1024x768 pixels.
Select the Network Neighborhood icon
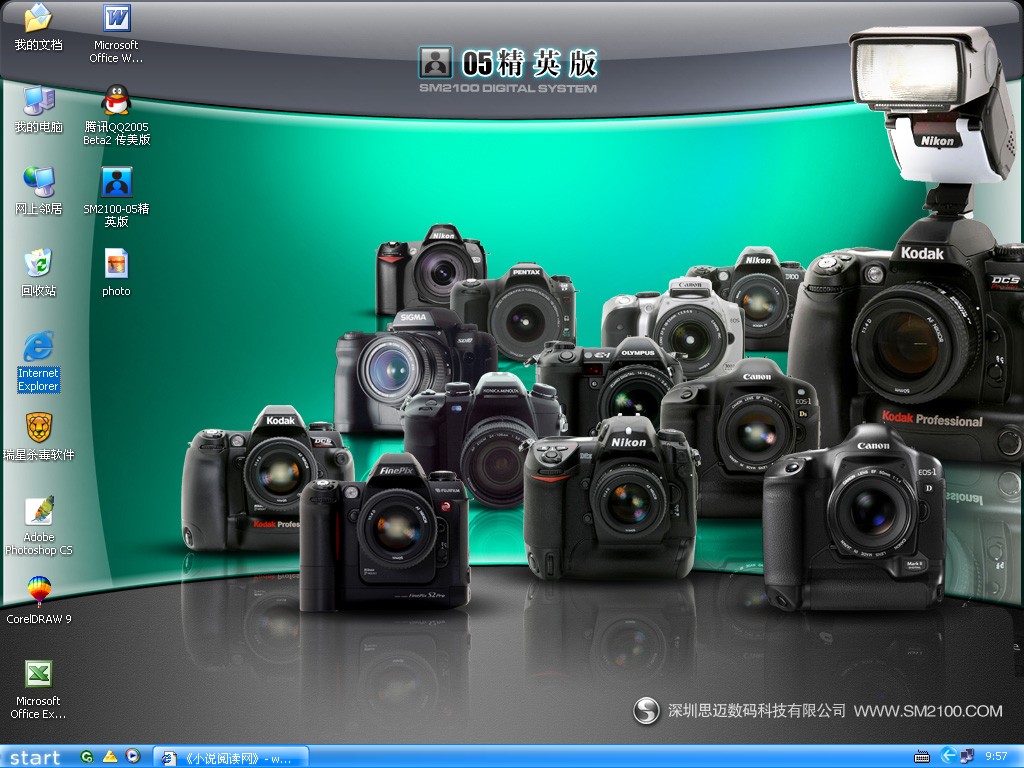[x=38, y=183]
